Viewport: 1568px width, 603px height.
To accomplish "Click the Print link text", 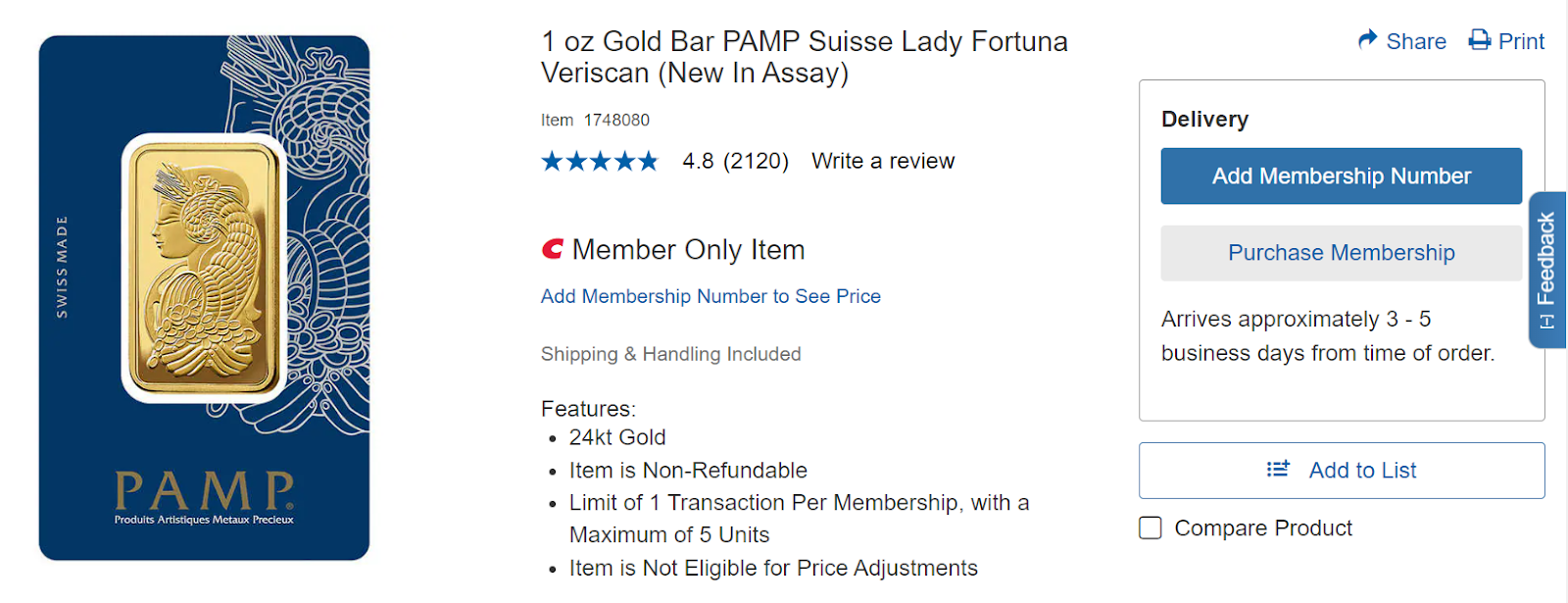I will click(1521, 41).
